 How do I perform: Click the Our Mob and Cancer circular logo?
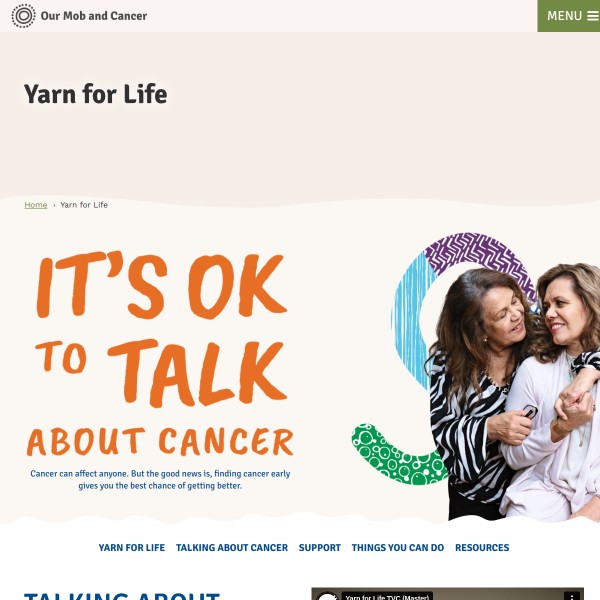pos(23,16)
